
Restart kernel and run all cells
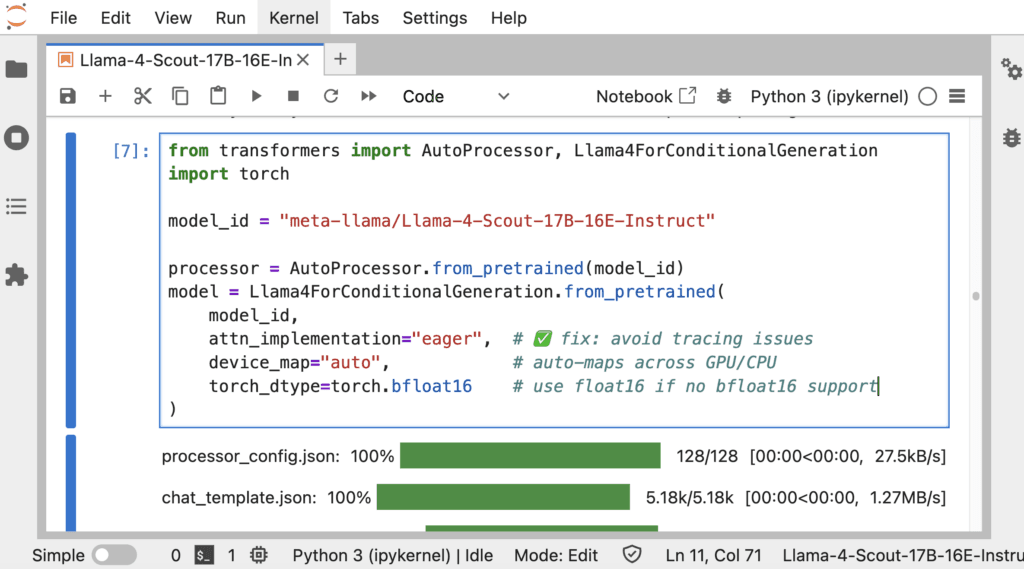[x=369, y=97]
